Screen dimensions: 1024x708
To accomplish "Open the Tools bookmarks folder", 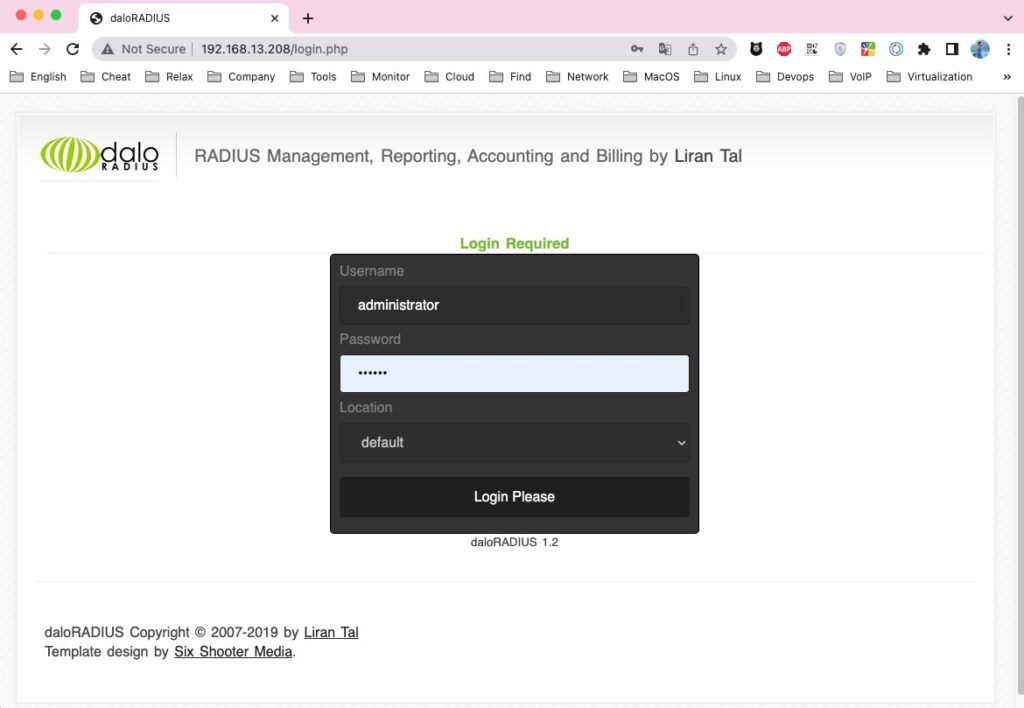I will click(x=313, y=76).
